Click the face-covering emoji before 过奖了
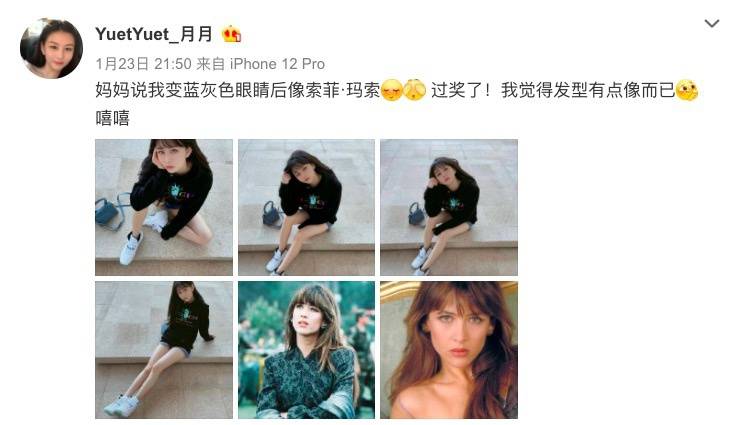Screen dimensions: 739x425 pos(415,90)
